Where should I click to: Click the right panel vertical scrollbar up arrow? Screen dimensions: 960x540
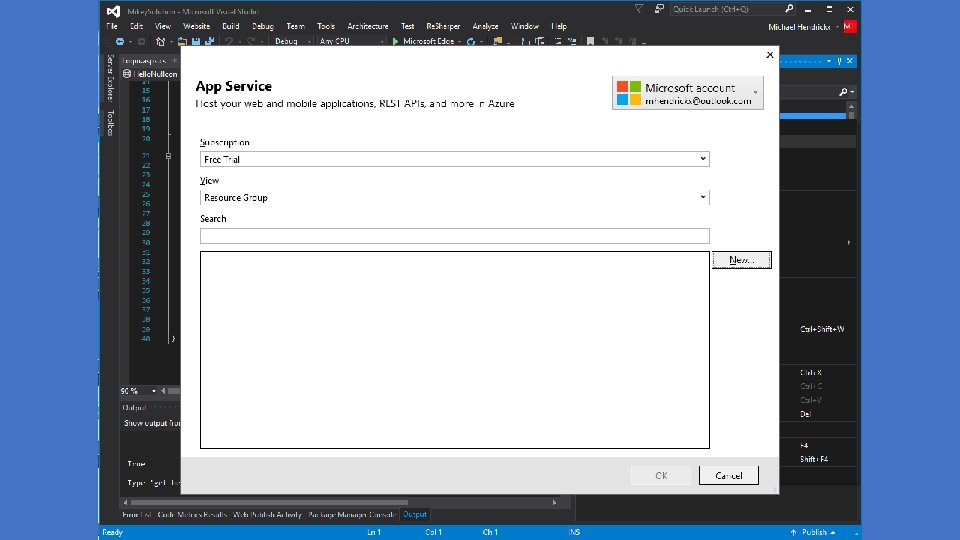pyautogui.click(x=851, y=107)
